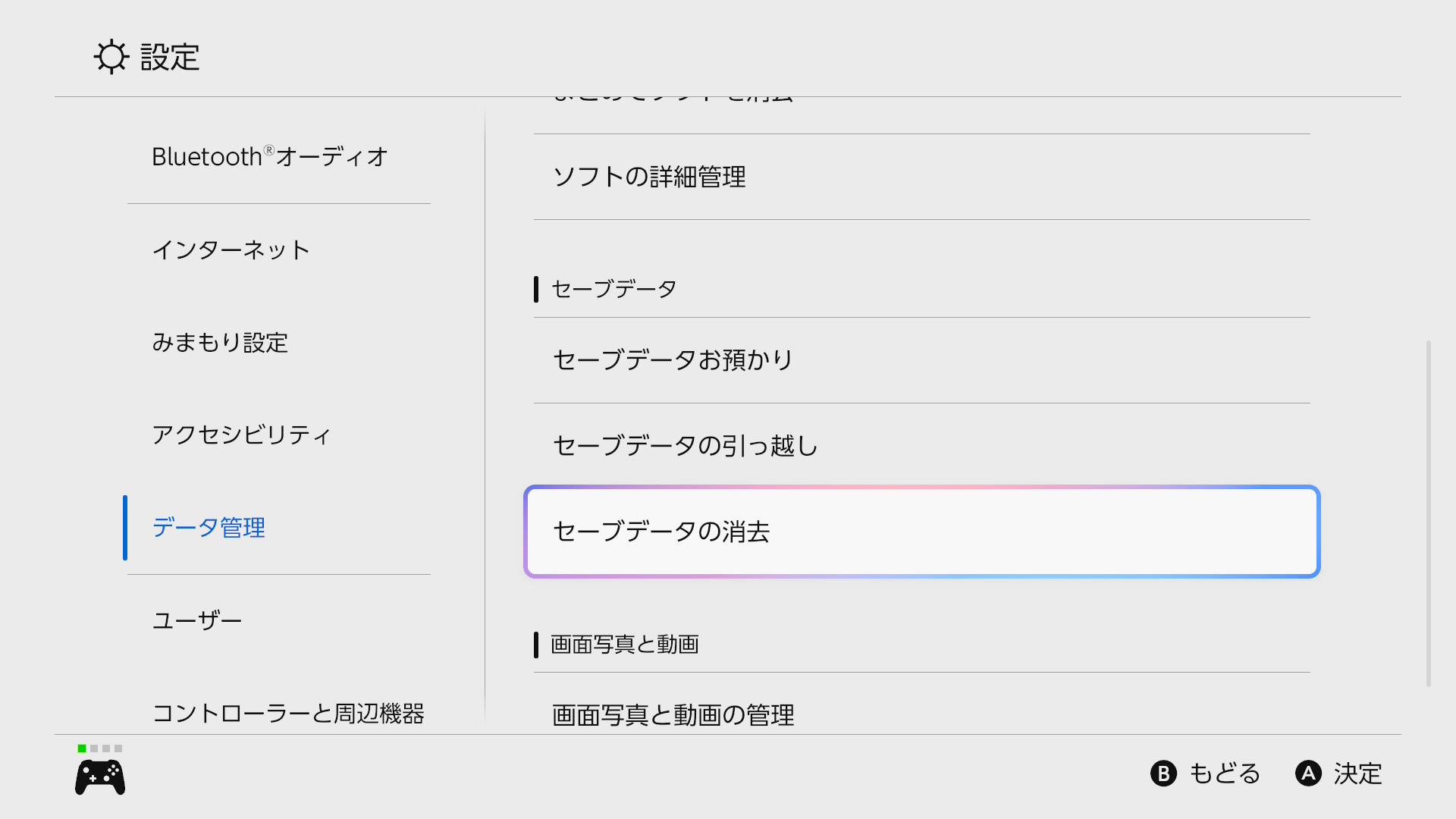Click the right-side vertical scrollbar
Image resolution: width=1456 pixels, height=819 pixels.
point(1429,514)
